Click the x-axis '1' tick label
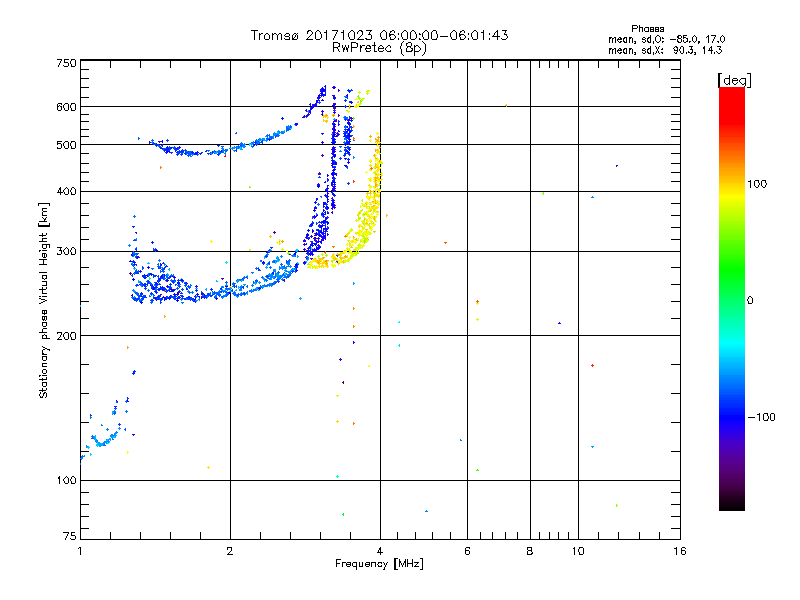The width and height of the screenshot is (800, 600). (80, 551)
